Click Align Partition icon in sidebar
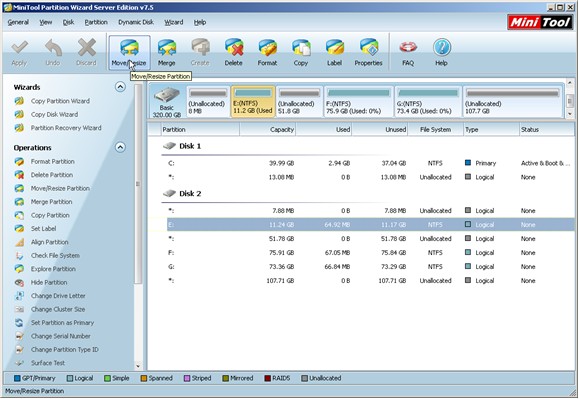This screenshot has width=579, height=399. pos(19,242)
